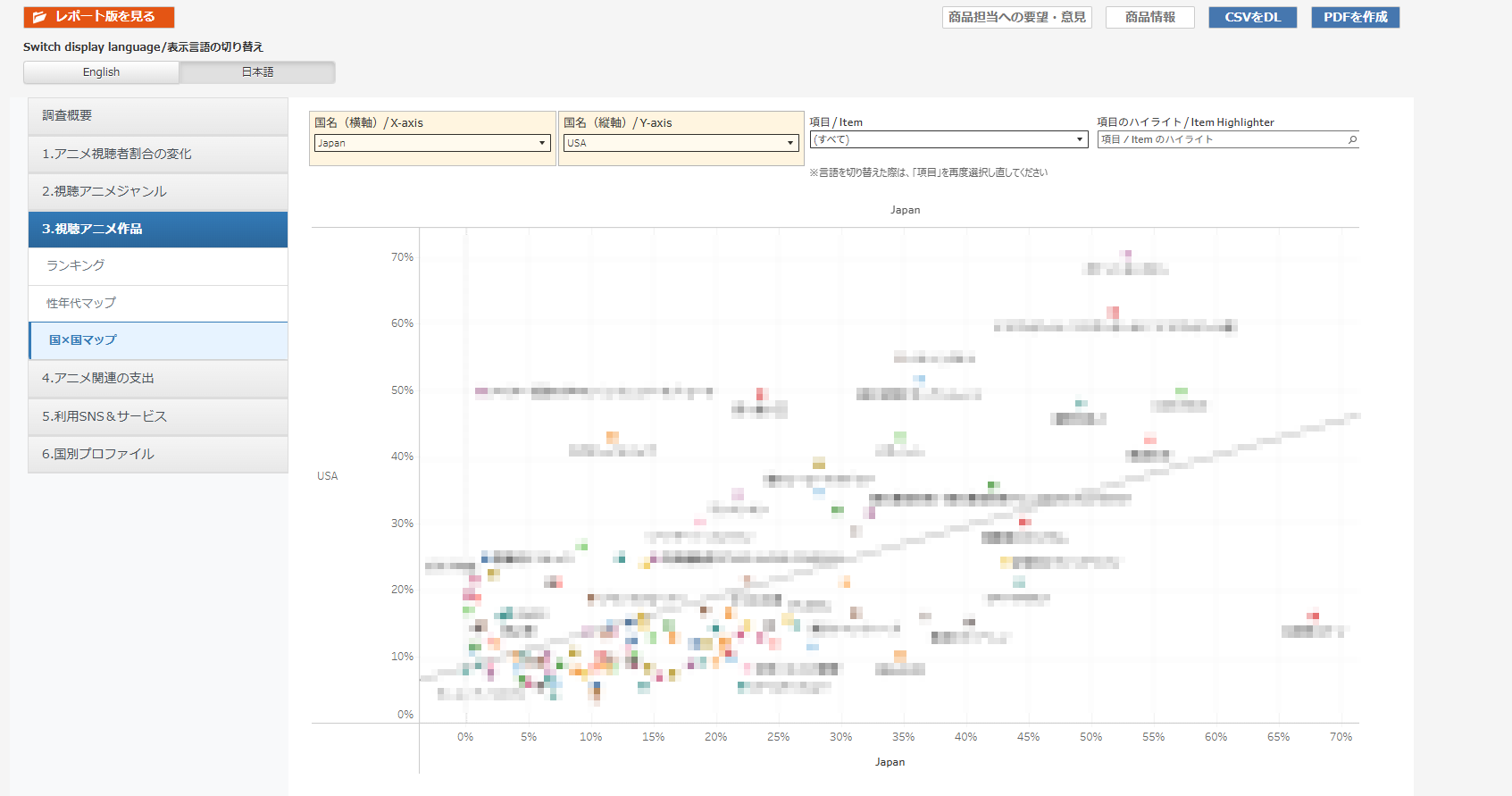Click the orange data point near 40% USA

click(x=612, y=437)
